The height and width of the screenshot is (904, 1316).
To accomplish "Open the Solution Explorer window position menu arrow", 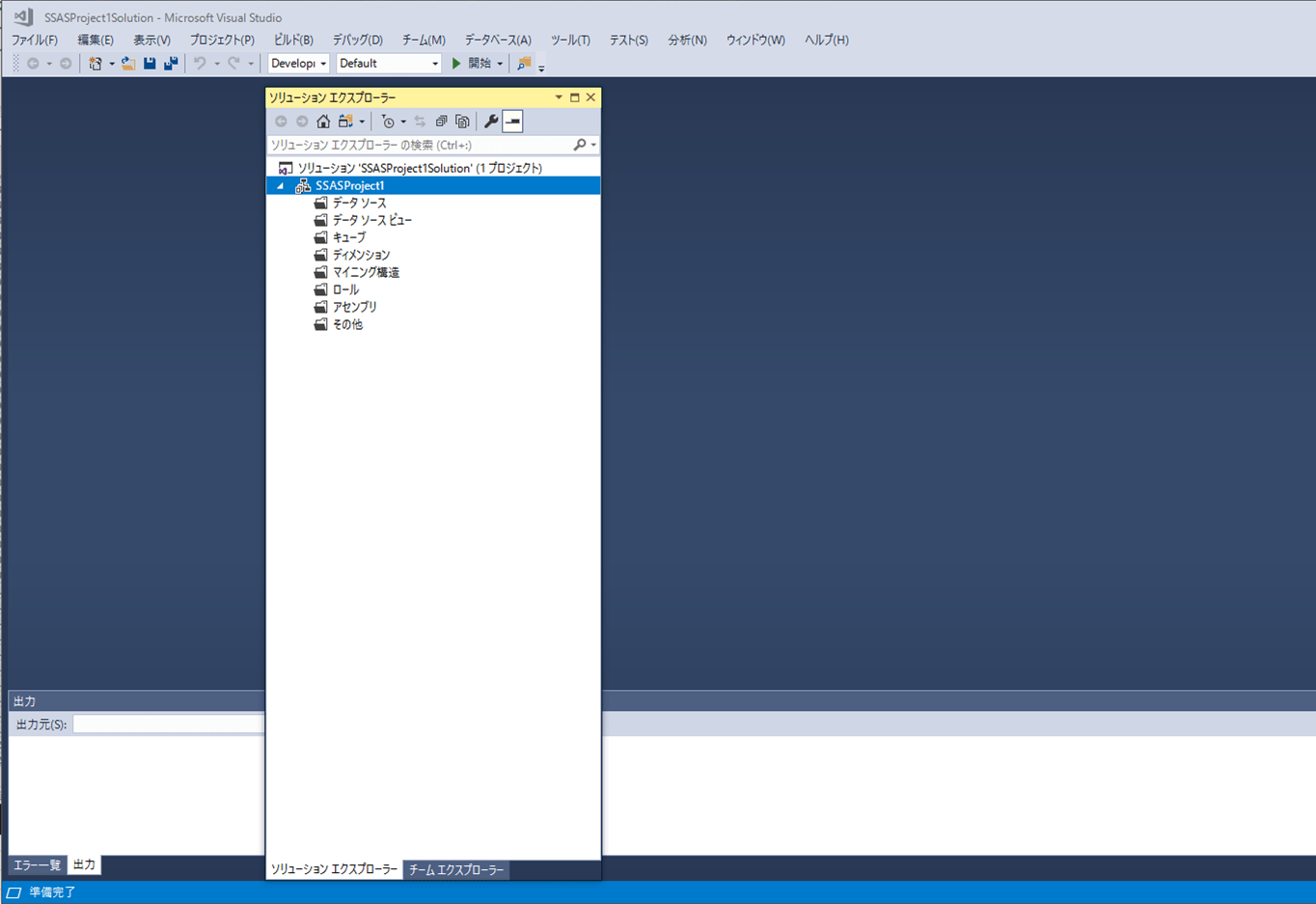I will (x=559, y=97).
